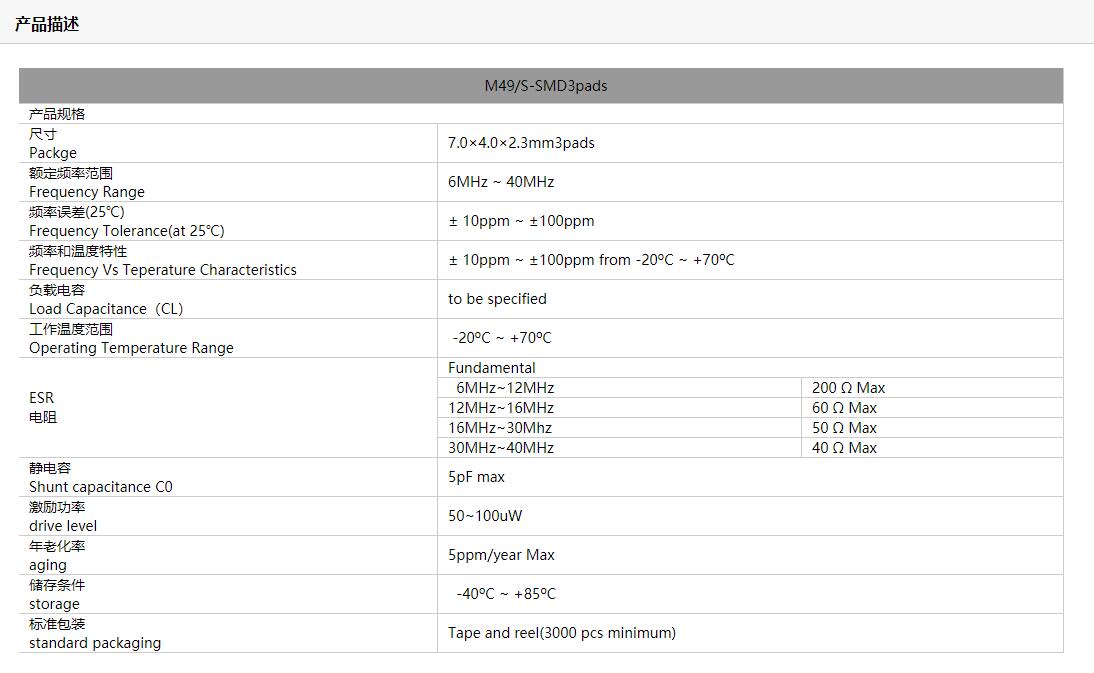Viewport: 1094px width, 673px height.
Task: Click the 5ppm/year Max aging value
Action: pyautogui.click(x=501, y=555)
